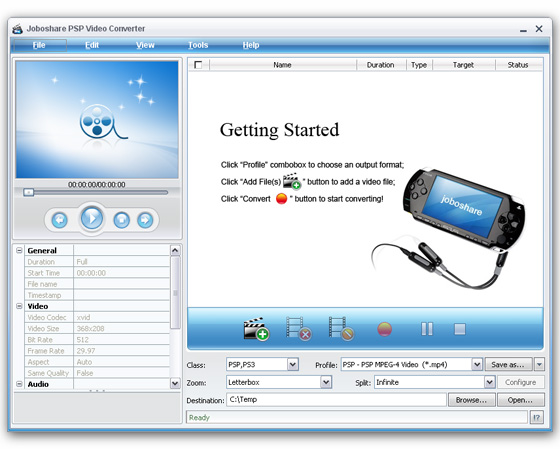560x449 pixels.
Task: Click the Add File(s) clapperboard icon
Action: coord(256,329)
